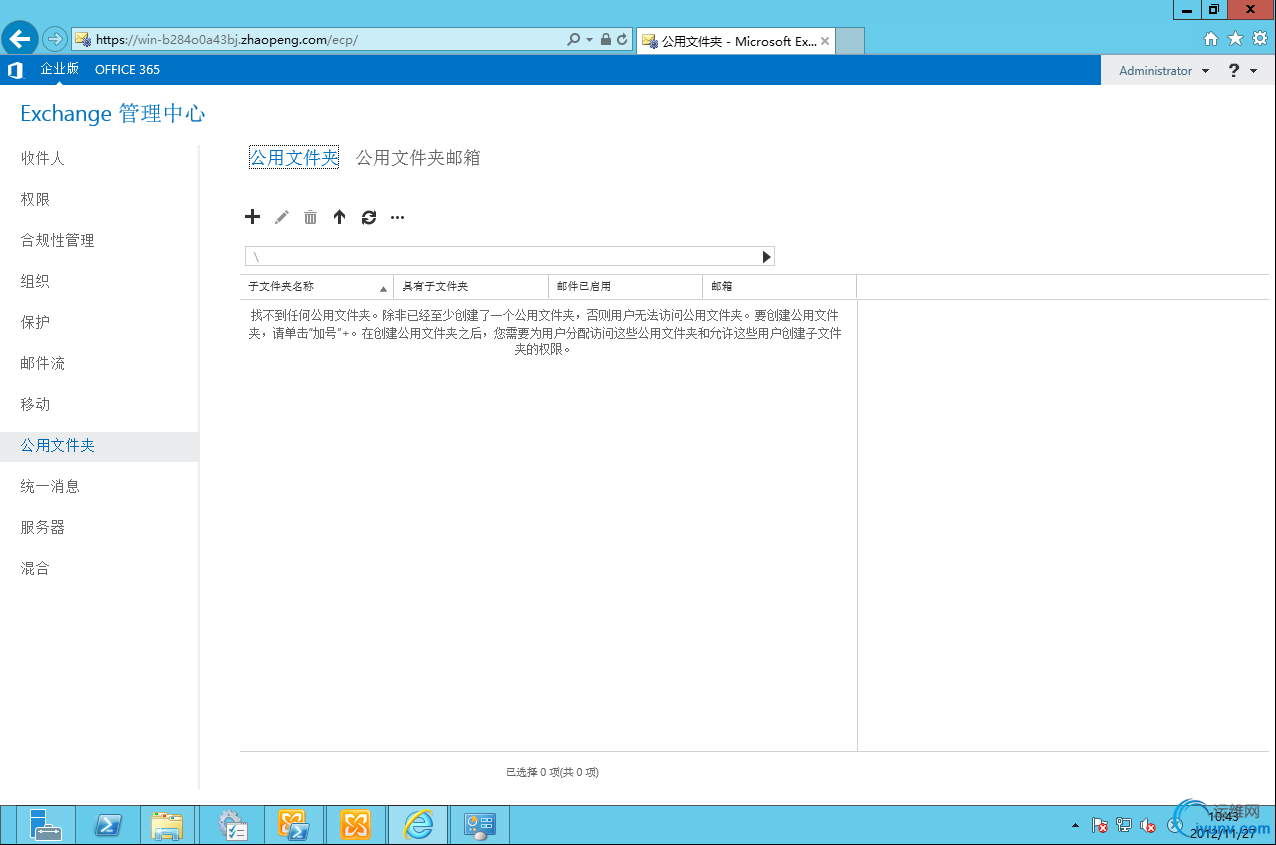This screenshot has height=845, width=1276.
Task: Click the 邮箱 column header
Action: (x=779, y=287)
